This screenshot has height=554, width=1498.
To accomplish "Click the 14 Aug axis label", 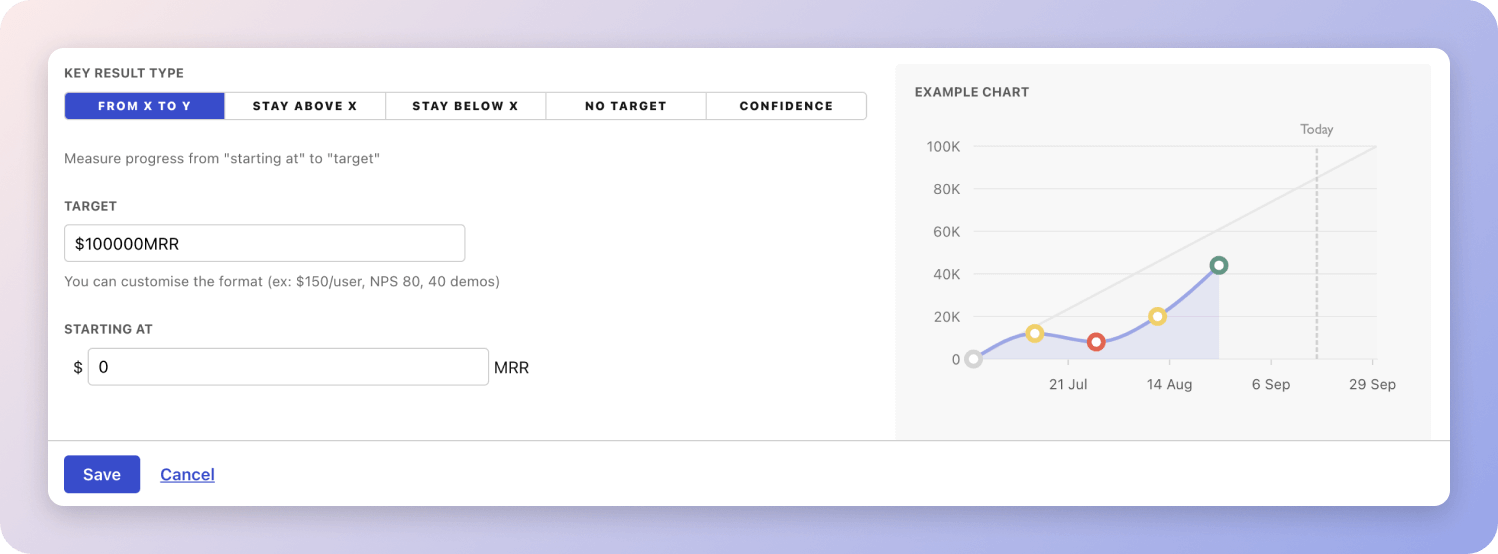I will click(1169, 385).
